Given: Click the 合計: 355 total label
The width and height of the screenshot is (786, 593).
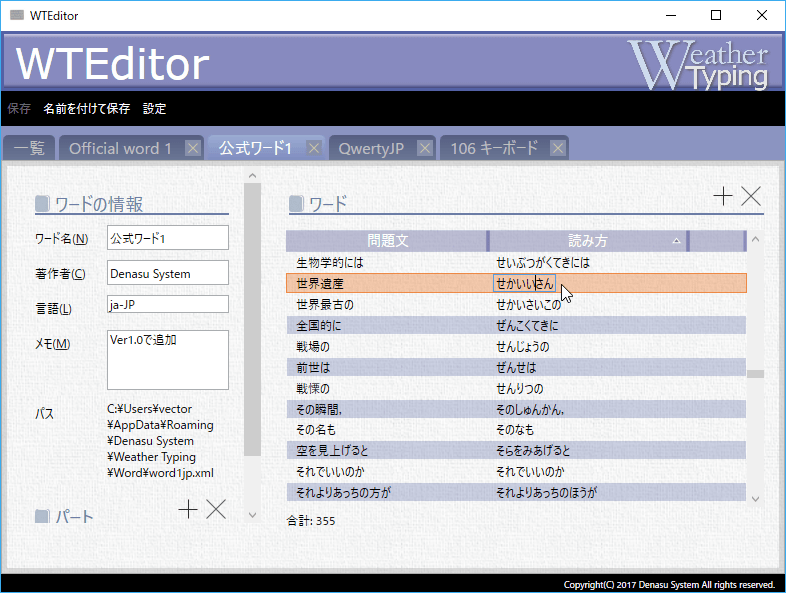Looking at the screenshot, I should (311, 521).
